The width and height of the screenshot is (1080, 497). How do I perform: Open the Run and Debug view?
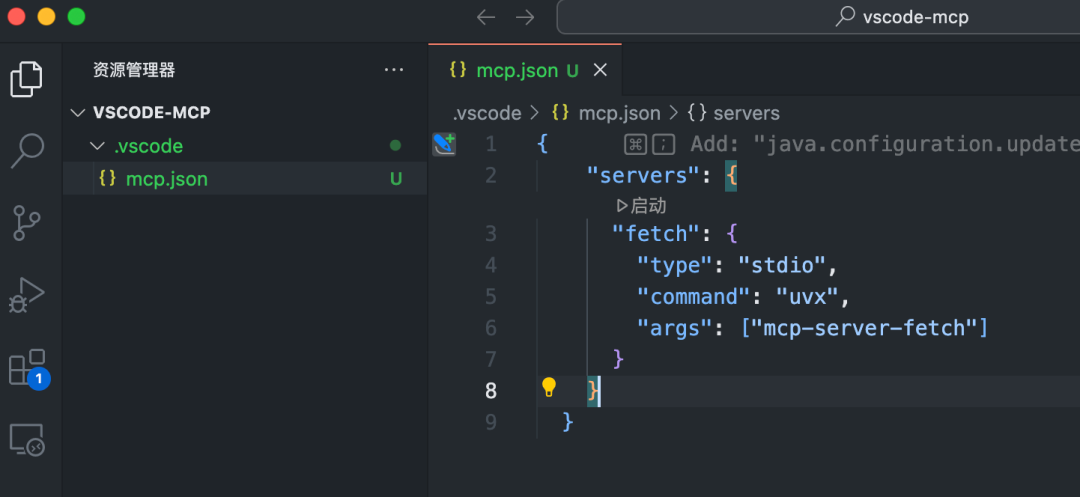27,295
